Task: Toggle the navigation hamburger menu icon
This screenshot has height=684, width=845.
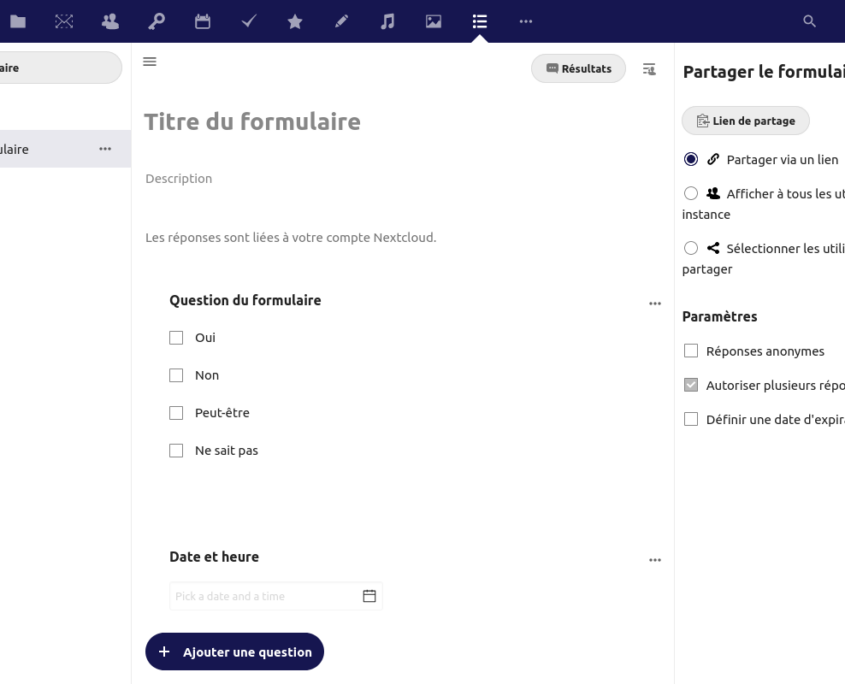Action: coord(150,62)
